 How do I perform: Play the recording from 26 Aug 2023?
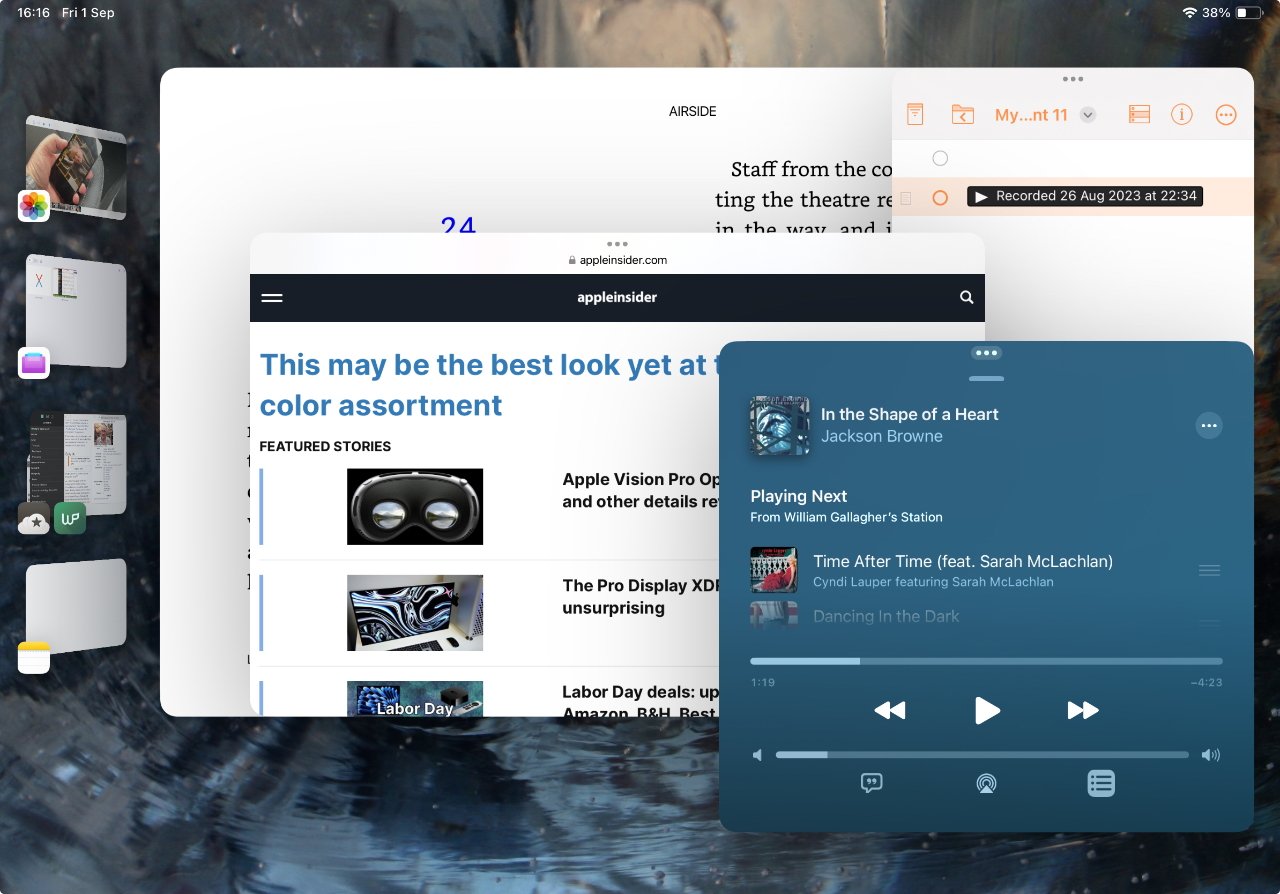[x=981, y=197]
